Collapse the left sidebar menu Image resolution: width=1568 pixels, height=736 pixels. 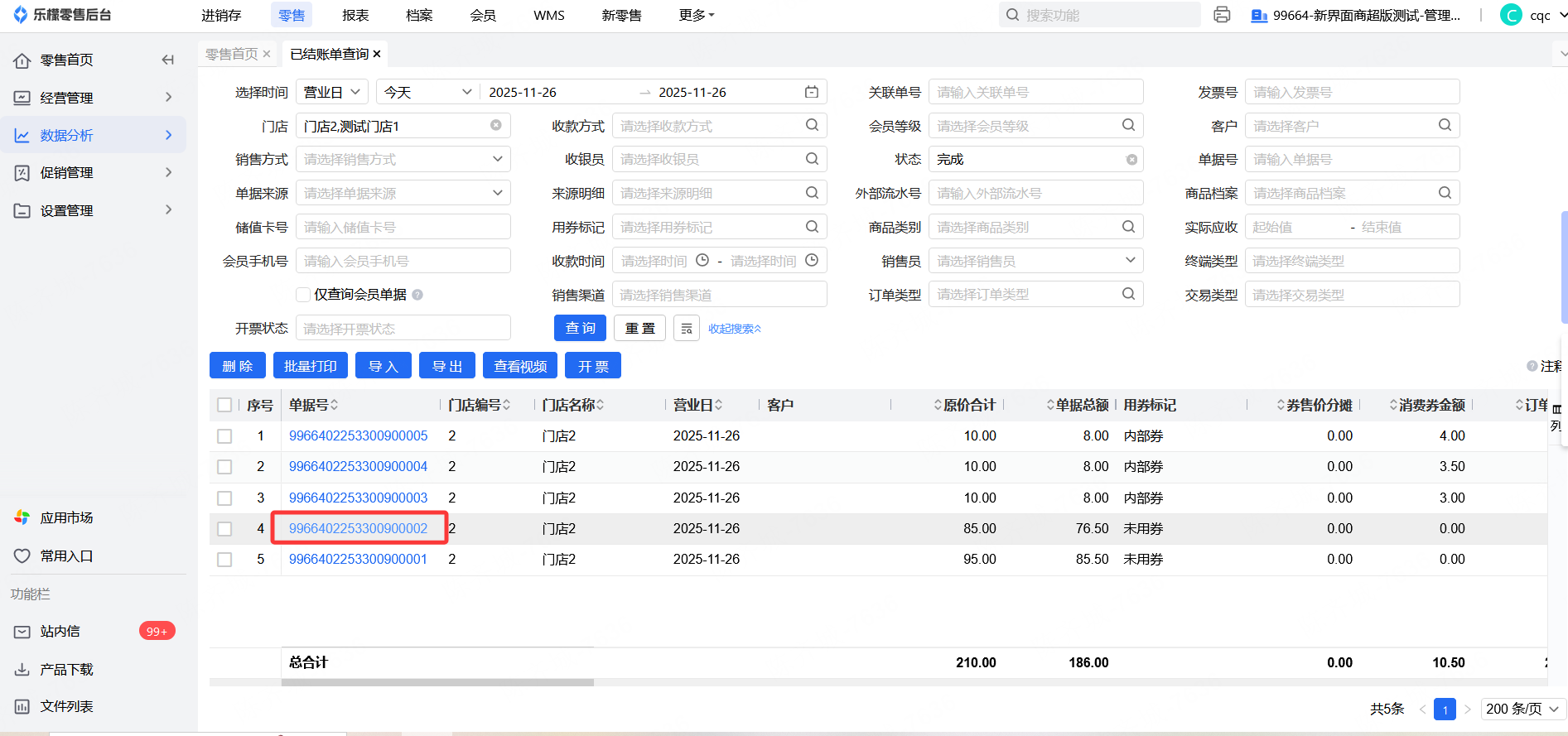coord(168,60)
